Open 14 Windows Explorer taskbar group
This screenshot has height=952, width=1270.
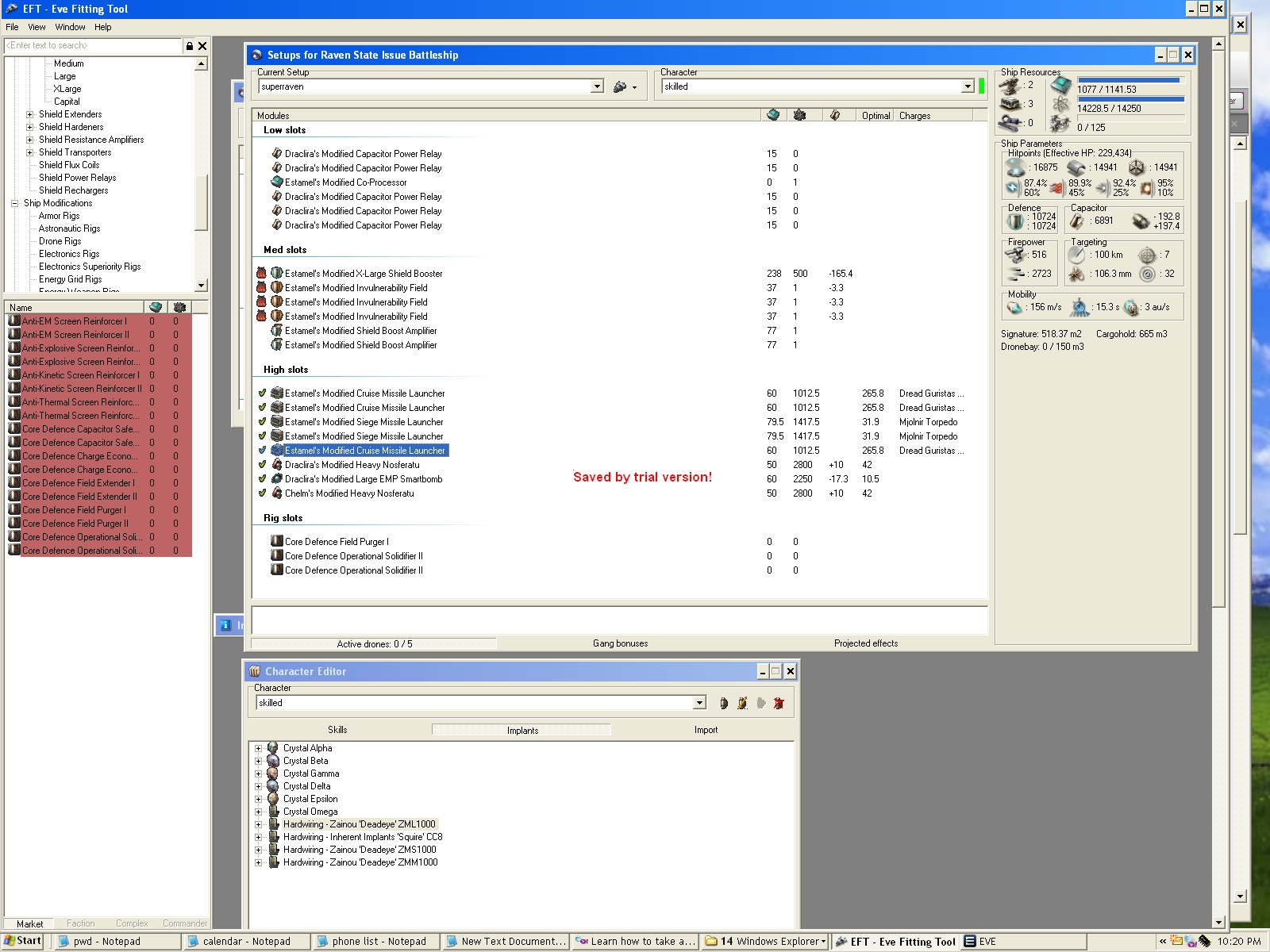[765, 942]
